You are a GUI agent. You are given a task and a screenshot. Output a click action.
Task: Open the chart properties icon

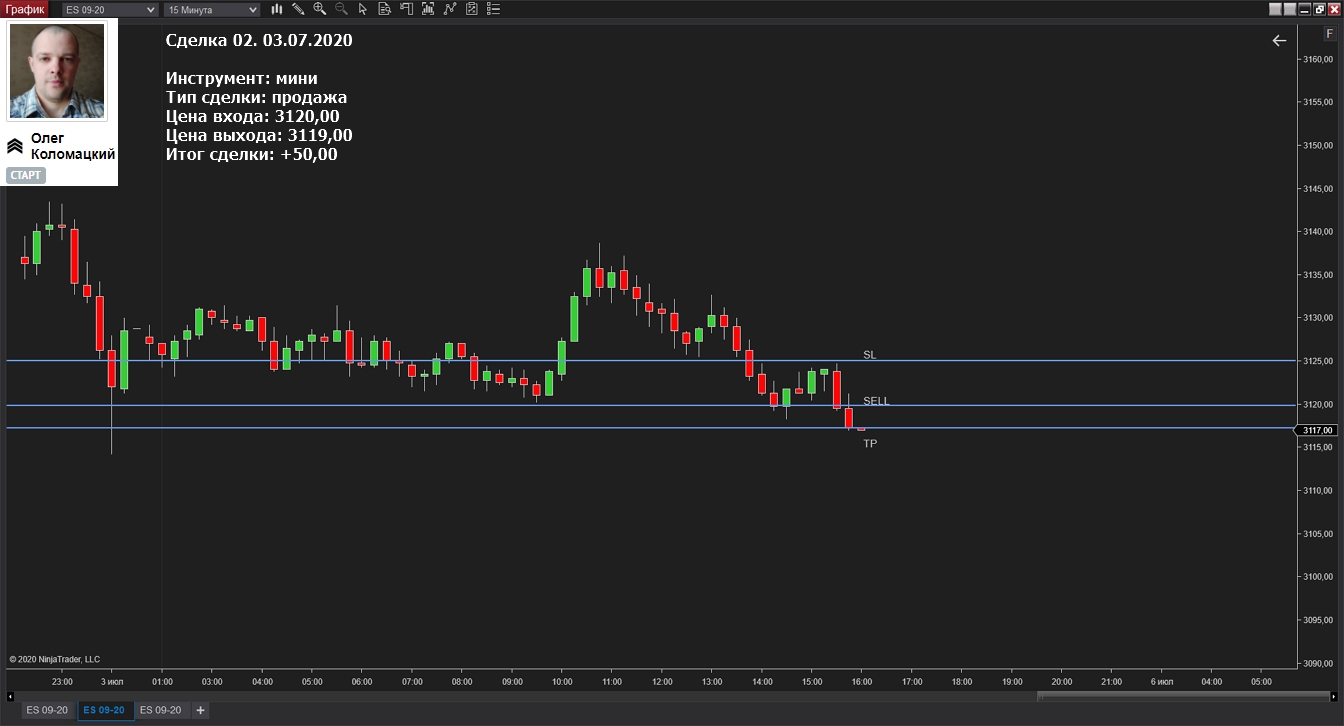click(x=472, y=9)
